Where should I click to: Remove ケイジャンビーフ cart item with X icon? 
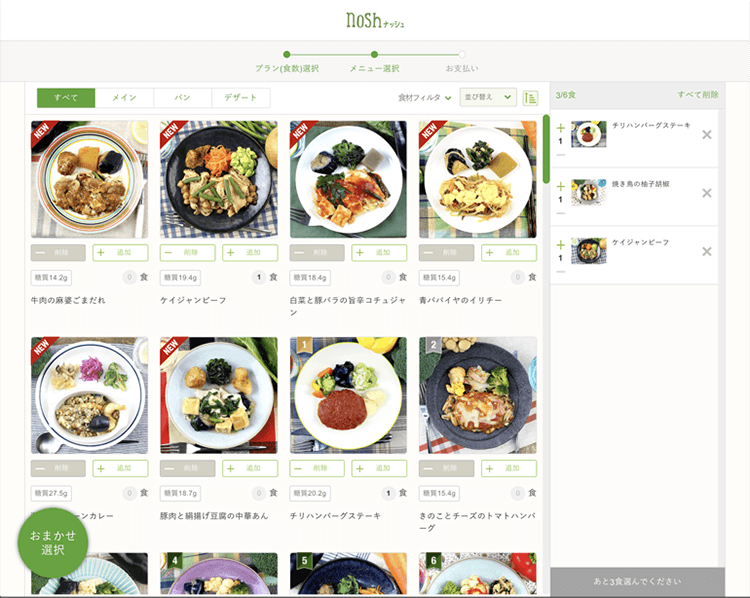[x=706, y=252]
